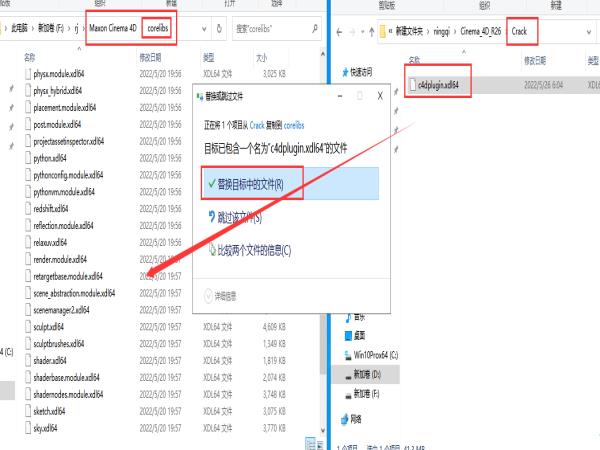Image resolution: width=600 pixels, height=450 pixels.
Task: Select scene_abstraction.module.xdl64 file
Action: click(x=70, y=293)
